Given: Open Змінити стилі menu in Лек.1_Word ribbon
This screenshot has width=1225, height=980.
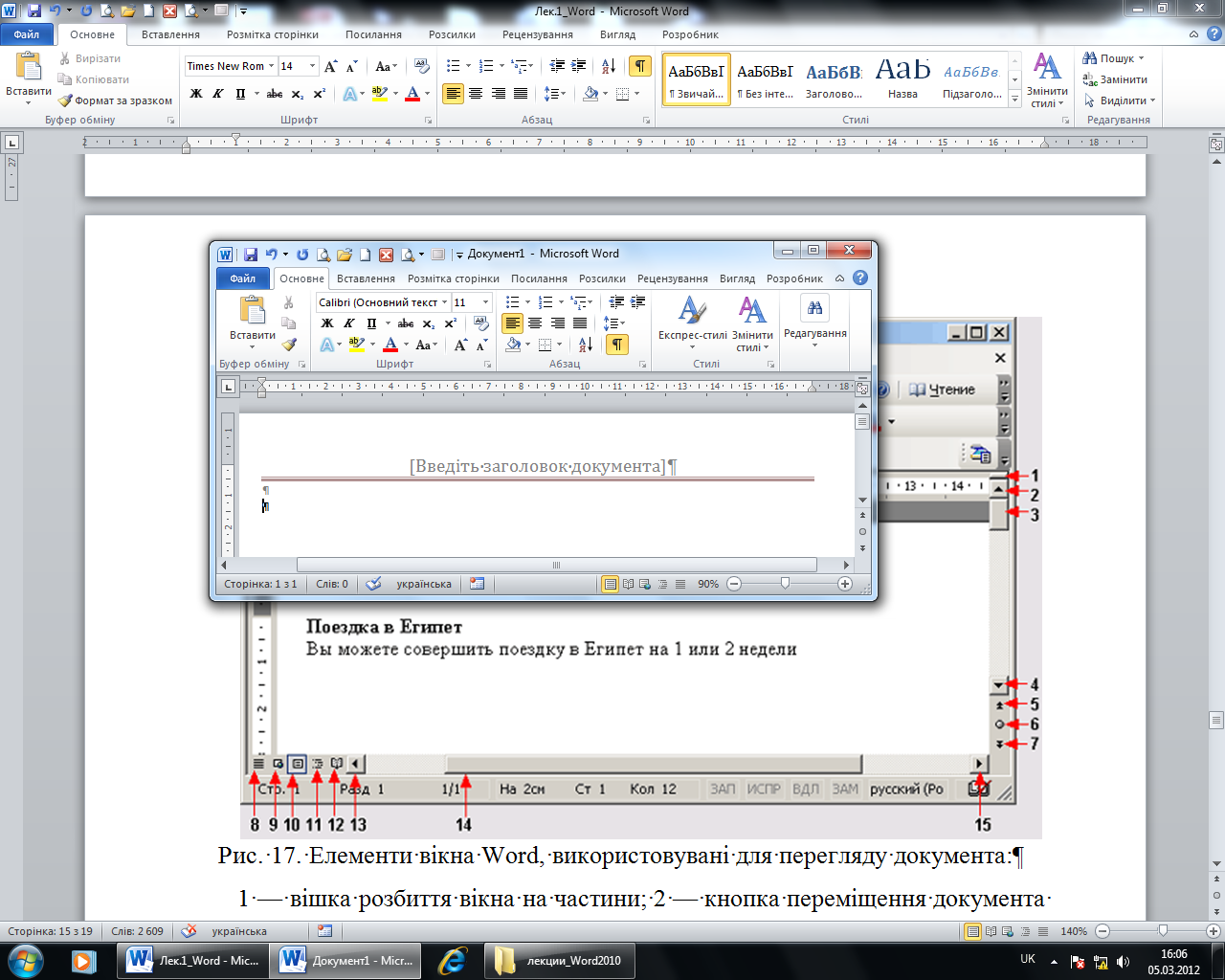Looking at the screenshot, I should pyautogui.click(x=1047, y=81).
